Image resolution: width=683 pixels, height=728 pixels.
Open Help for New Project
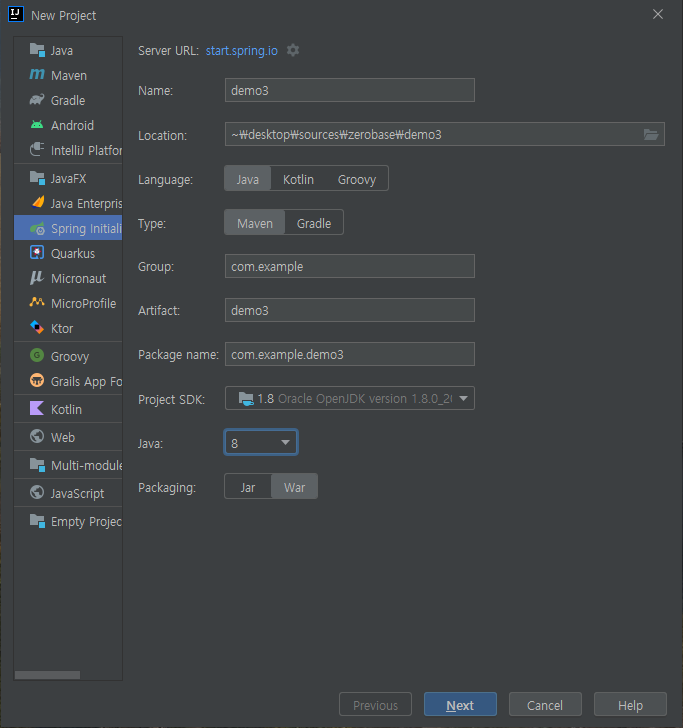(x=630, y=705)
